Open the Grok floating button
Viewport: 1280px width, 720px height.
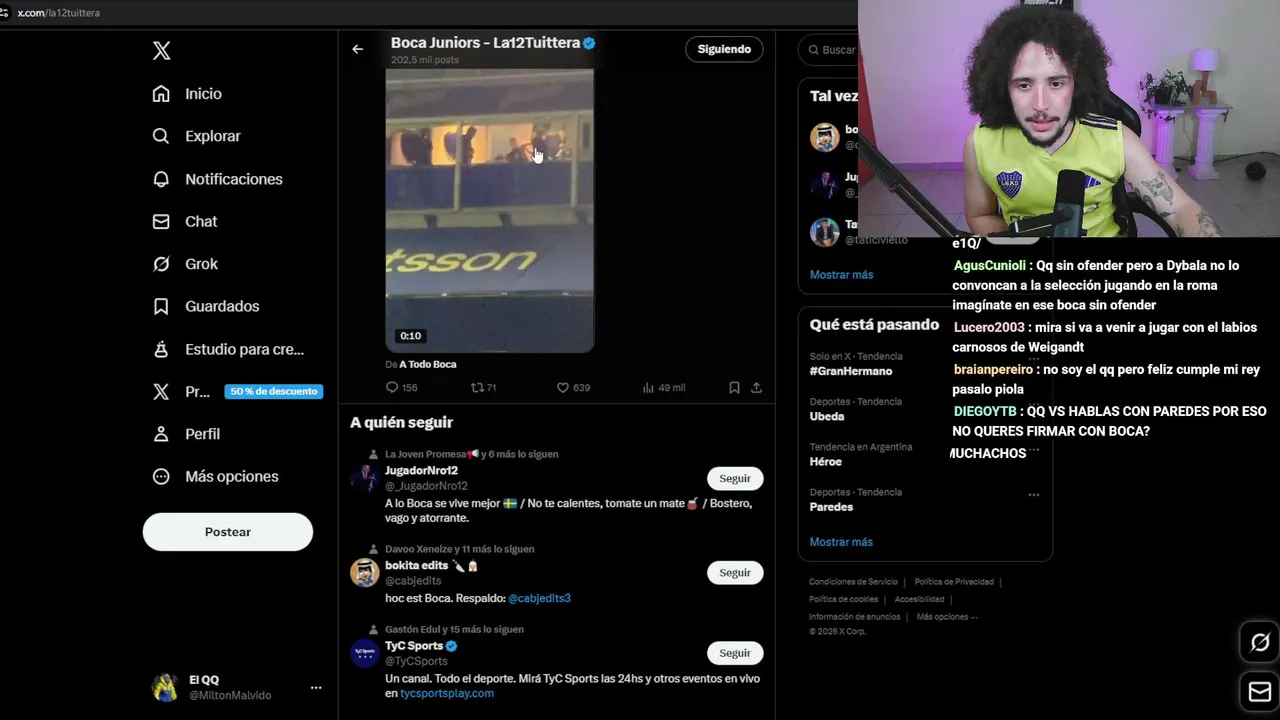point(1260,643)
